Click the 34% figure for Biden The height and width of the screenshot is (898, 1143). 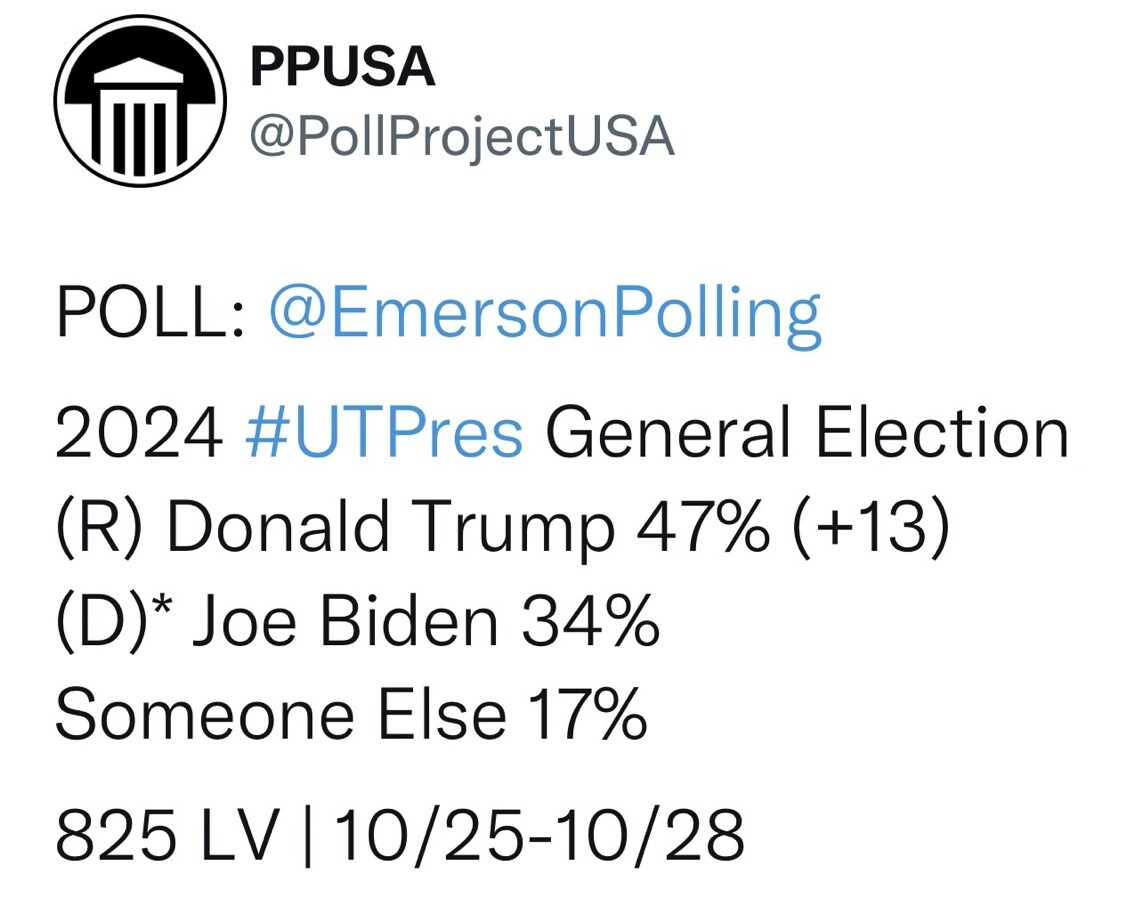(590, 621)
